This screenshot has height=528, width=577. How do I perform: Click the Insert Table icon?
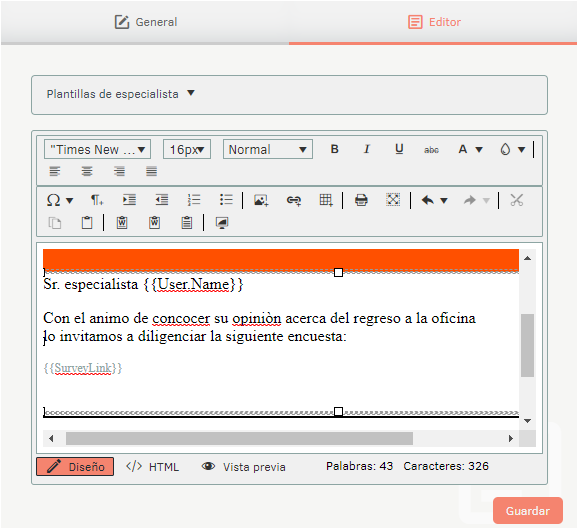pos(326,201)
